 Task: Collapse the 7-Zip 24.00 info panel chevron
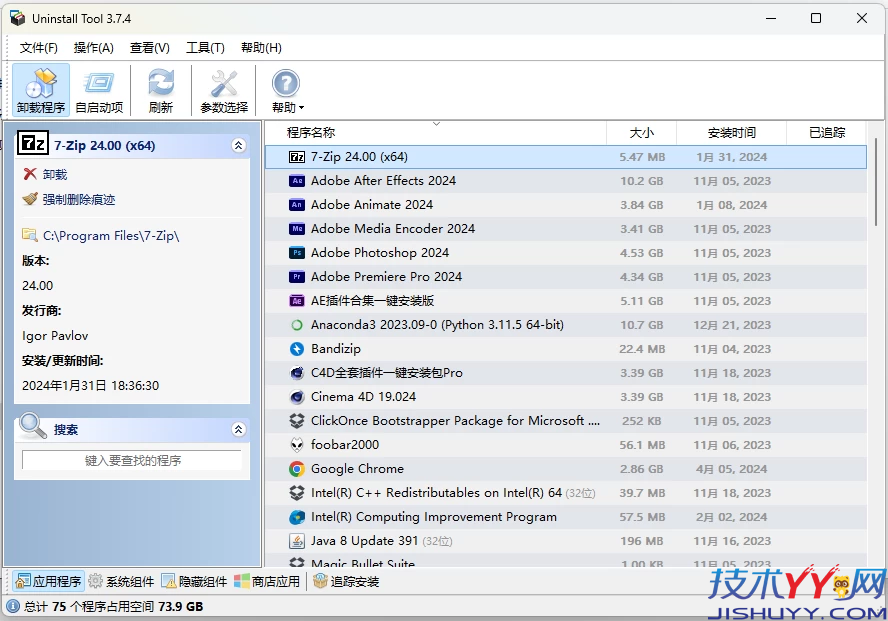[x=238, y=145]
